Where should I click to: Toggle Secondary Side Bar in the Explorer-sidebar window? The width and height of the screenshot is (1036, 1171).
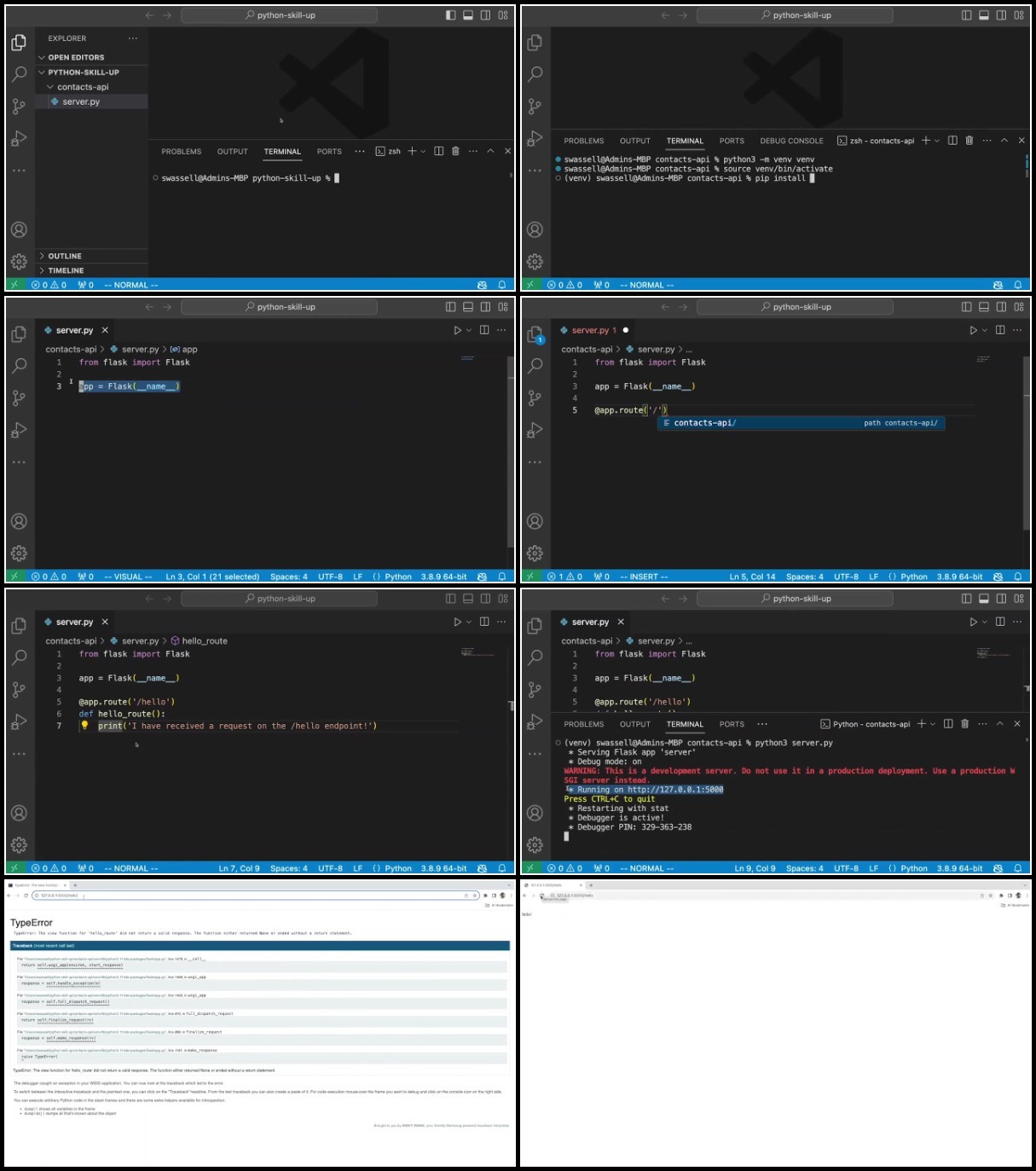(485, 15)
